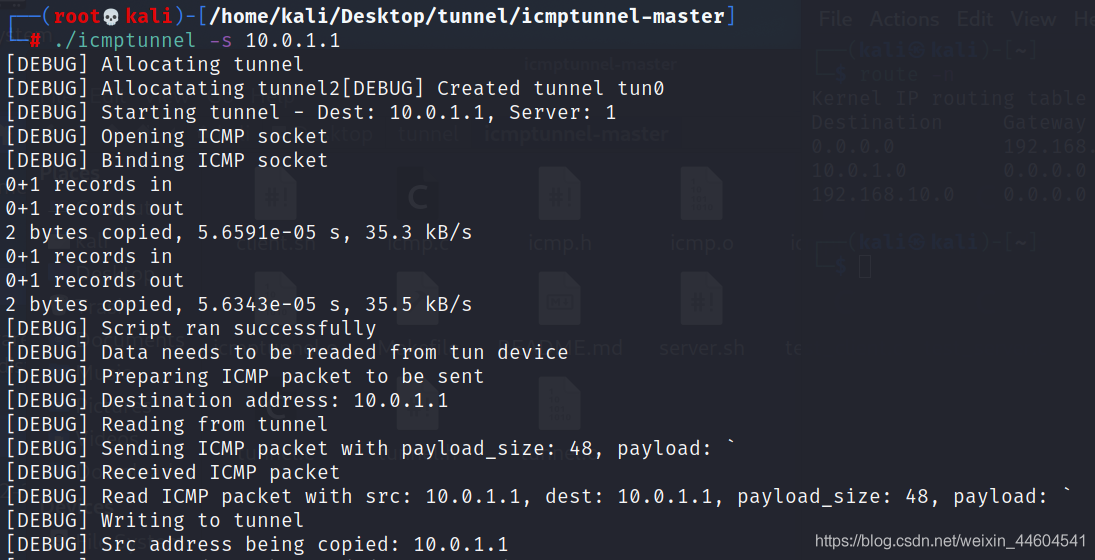Click the skull icon in root prompt

112,17
